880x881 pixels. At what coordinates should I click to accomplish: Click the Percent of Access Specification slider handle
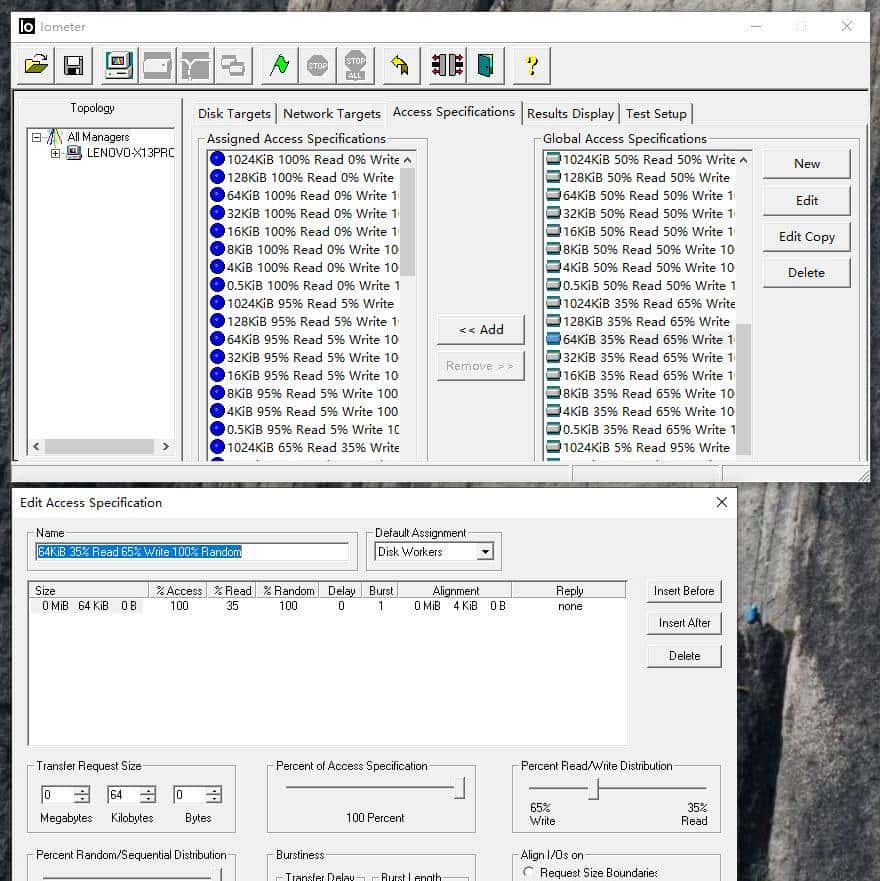pos(459,789)
